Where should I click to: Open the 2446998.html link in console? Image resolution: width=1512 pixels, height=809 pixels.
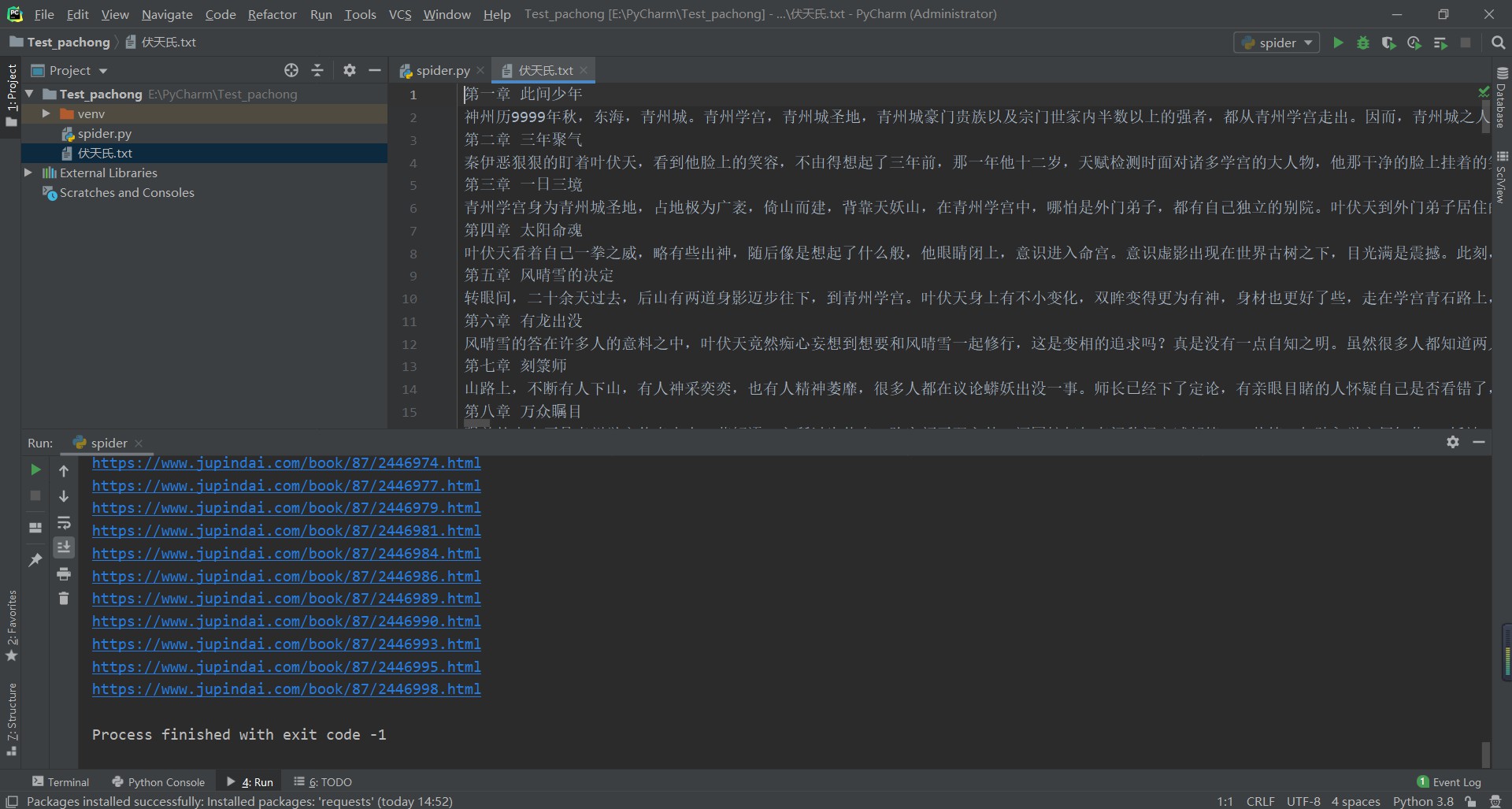287,689
